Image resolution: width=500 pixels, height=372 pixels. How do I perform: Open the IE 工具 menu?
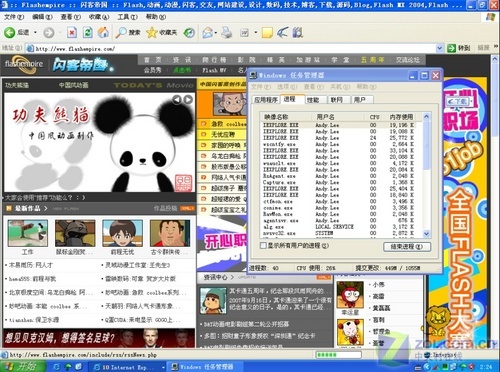pyautogui.click(x=127, y=17)
